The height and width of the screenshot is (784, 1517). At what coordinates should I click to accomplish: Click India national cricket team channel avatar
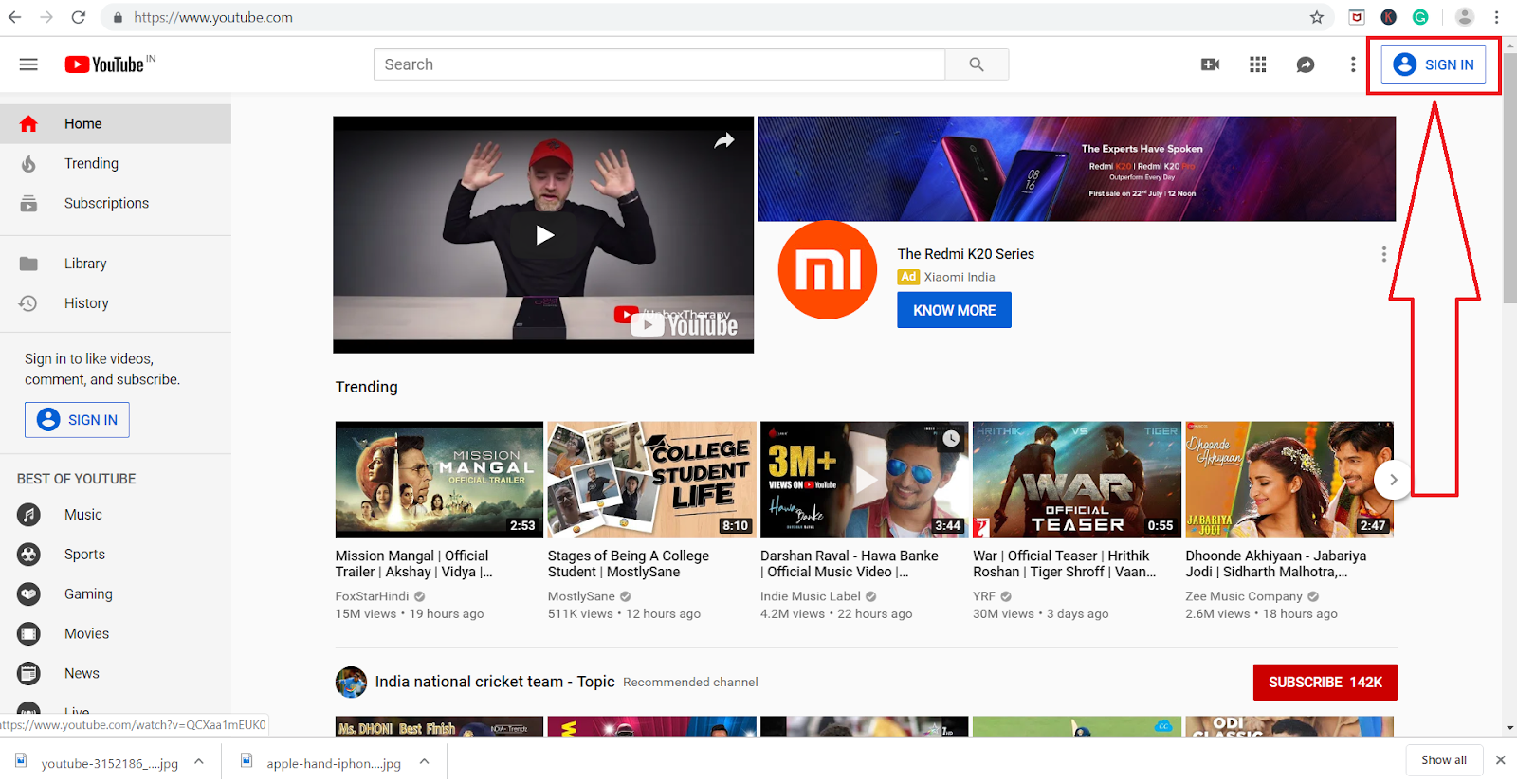(x=351, y=682)
